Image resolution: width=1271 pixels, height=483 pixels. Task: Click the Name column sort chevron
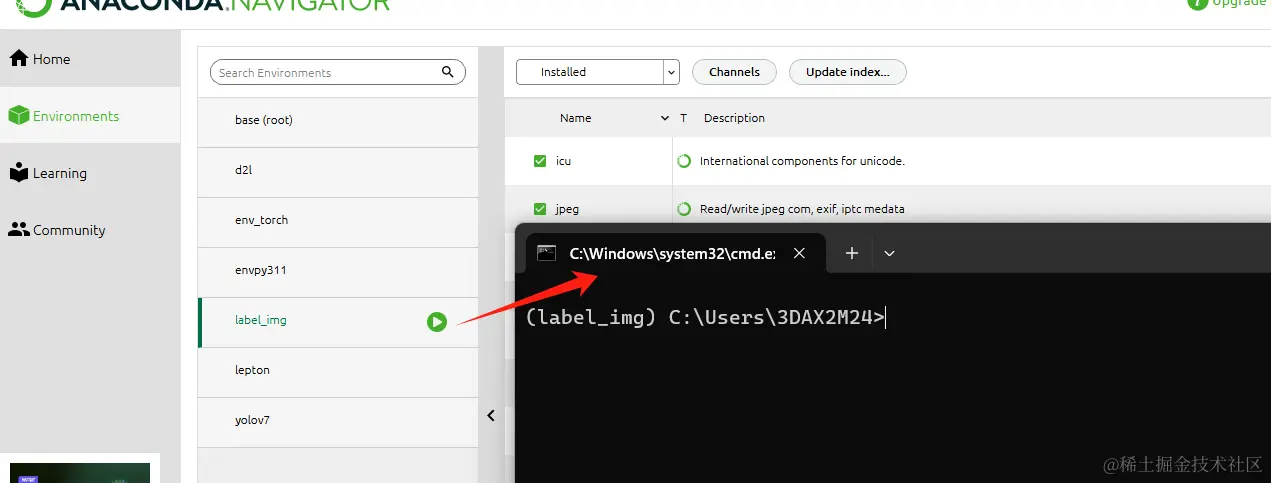[665, 118]
